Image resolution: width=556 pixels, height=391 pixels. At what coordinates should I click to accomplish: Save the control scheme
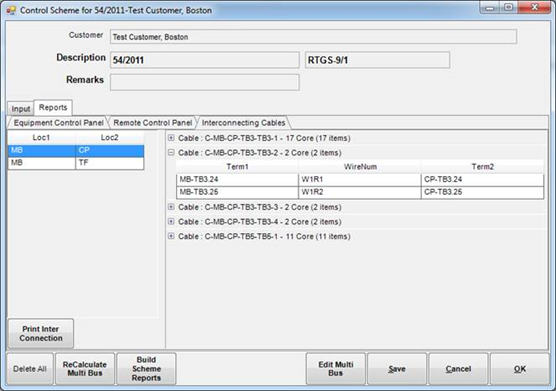pyautogui.click(x=397, y=369)
